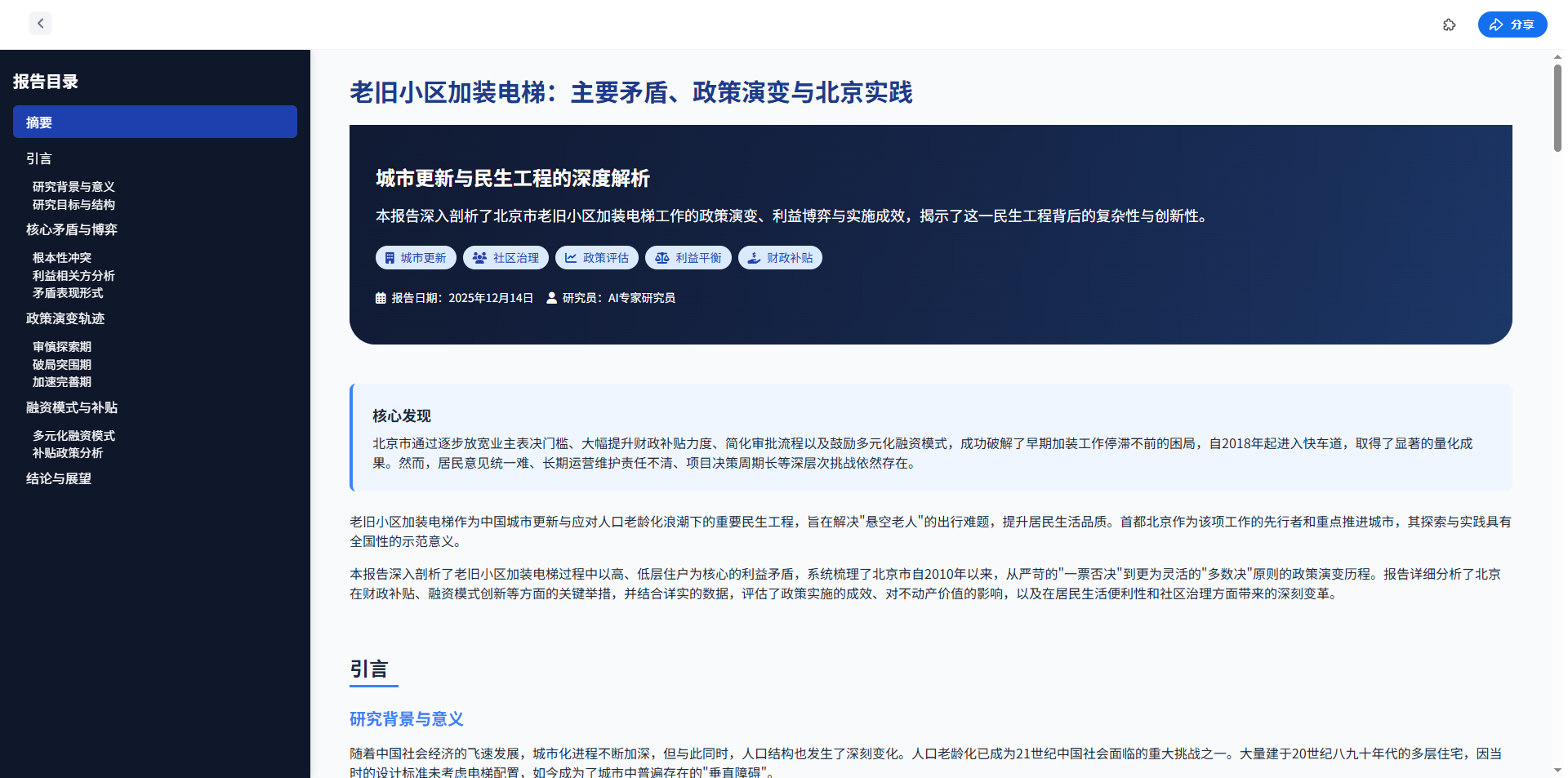Click the blue 分享 share button
1568x778 pixels.
pyautogui.click(x=1512, y=24)
